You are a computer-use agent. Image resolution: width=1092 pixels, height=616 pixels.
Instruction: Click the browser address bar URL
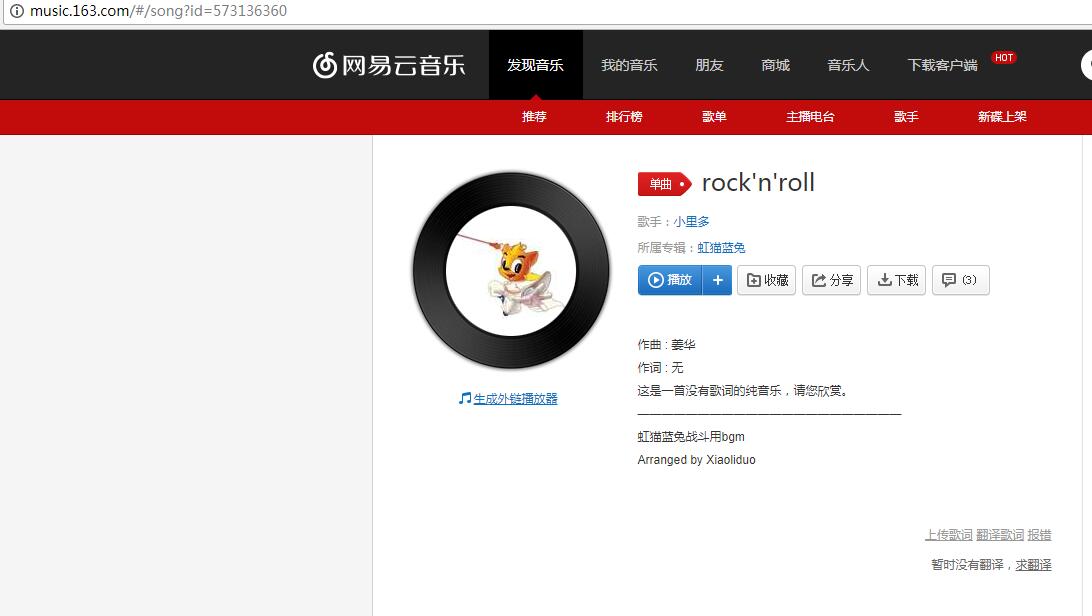[158, 11]
